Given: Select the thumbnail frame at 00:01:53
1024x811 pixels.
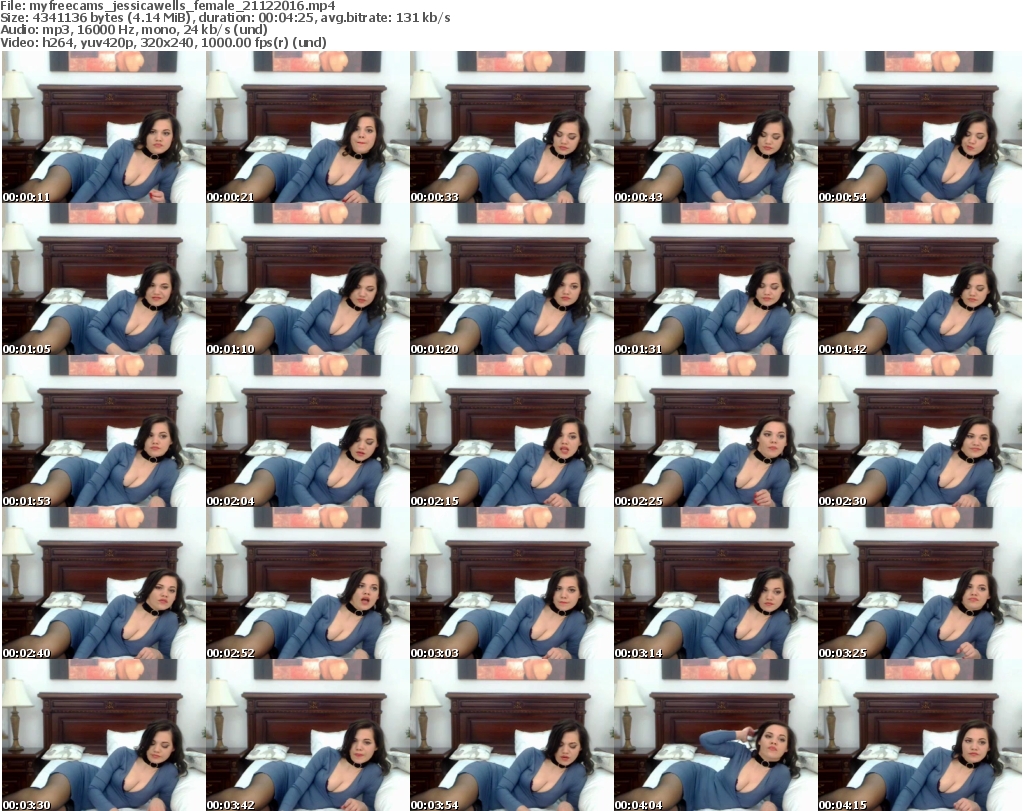Looking at the screenshot, I should [x=104, y=432].
